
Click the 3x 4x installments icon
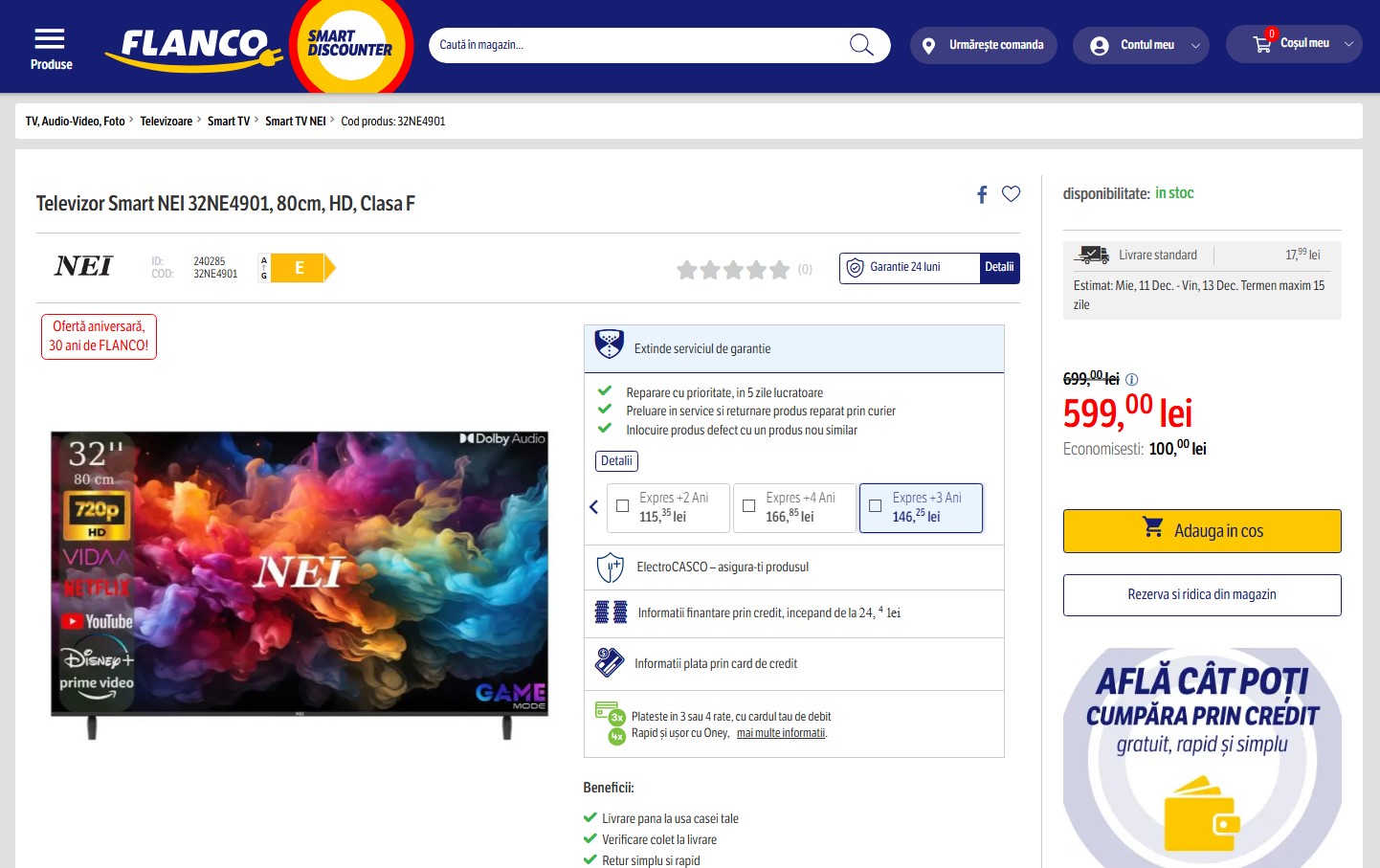610,724
